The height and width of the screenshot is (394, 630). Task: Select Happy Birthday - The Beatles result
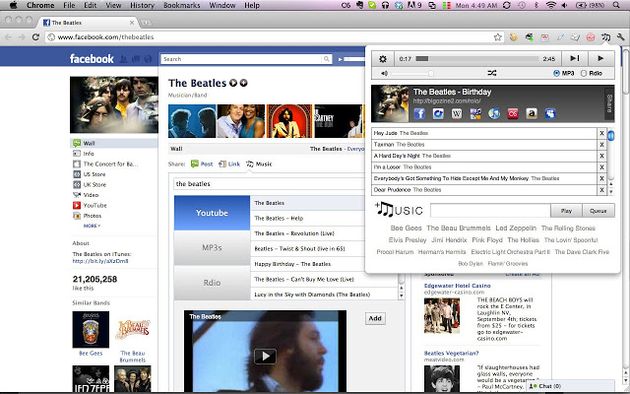pyautogui.click(x=292, y=264)
